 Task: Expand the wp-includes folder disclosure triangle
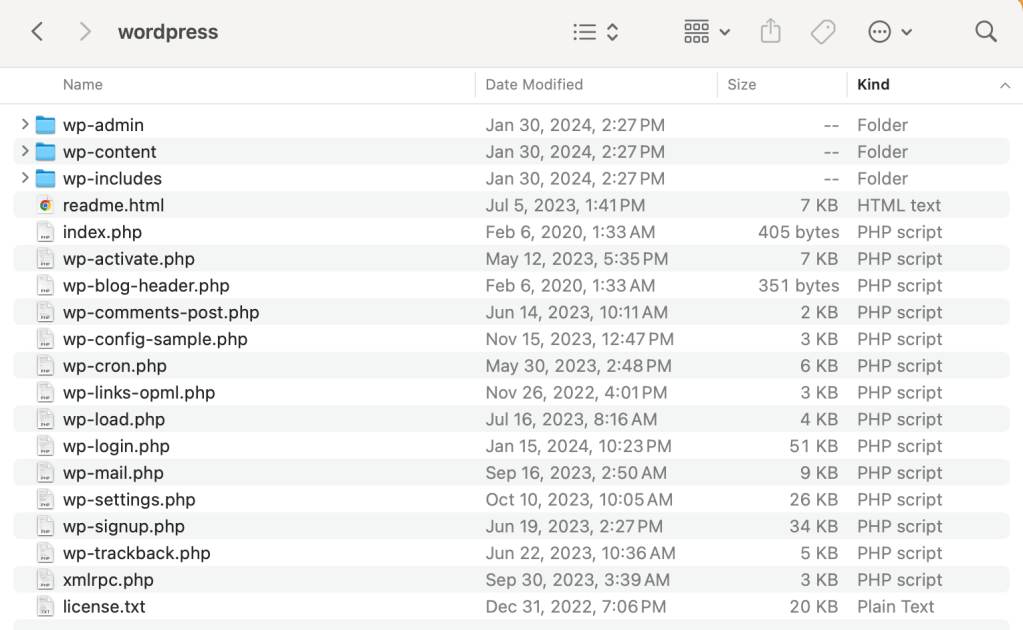(x=24, y=179)
